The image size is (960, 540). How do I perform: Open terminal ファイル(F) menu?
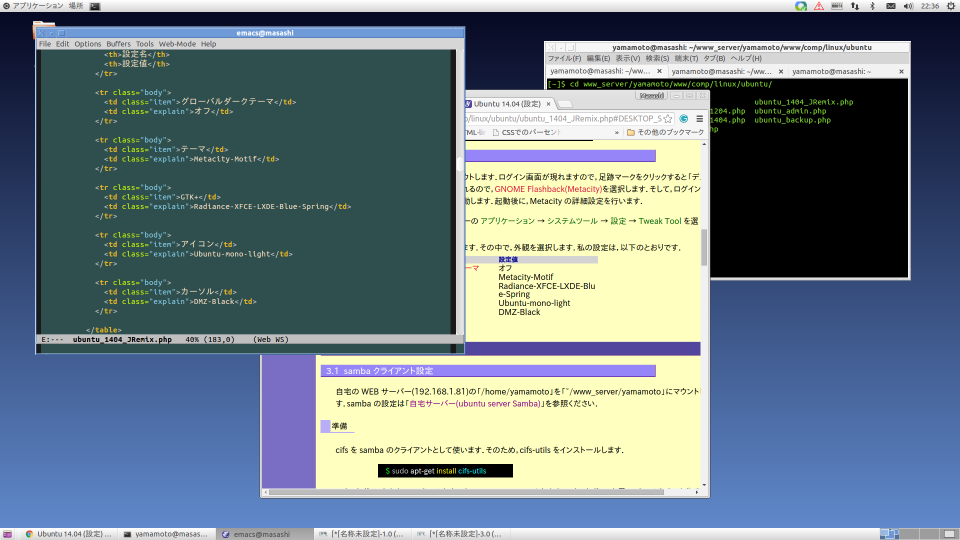pyautogui.click(x=564, y=59)
